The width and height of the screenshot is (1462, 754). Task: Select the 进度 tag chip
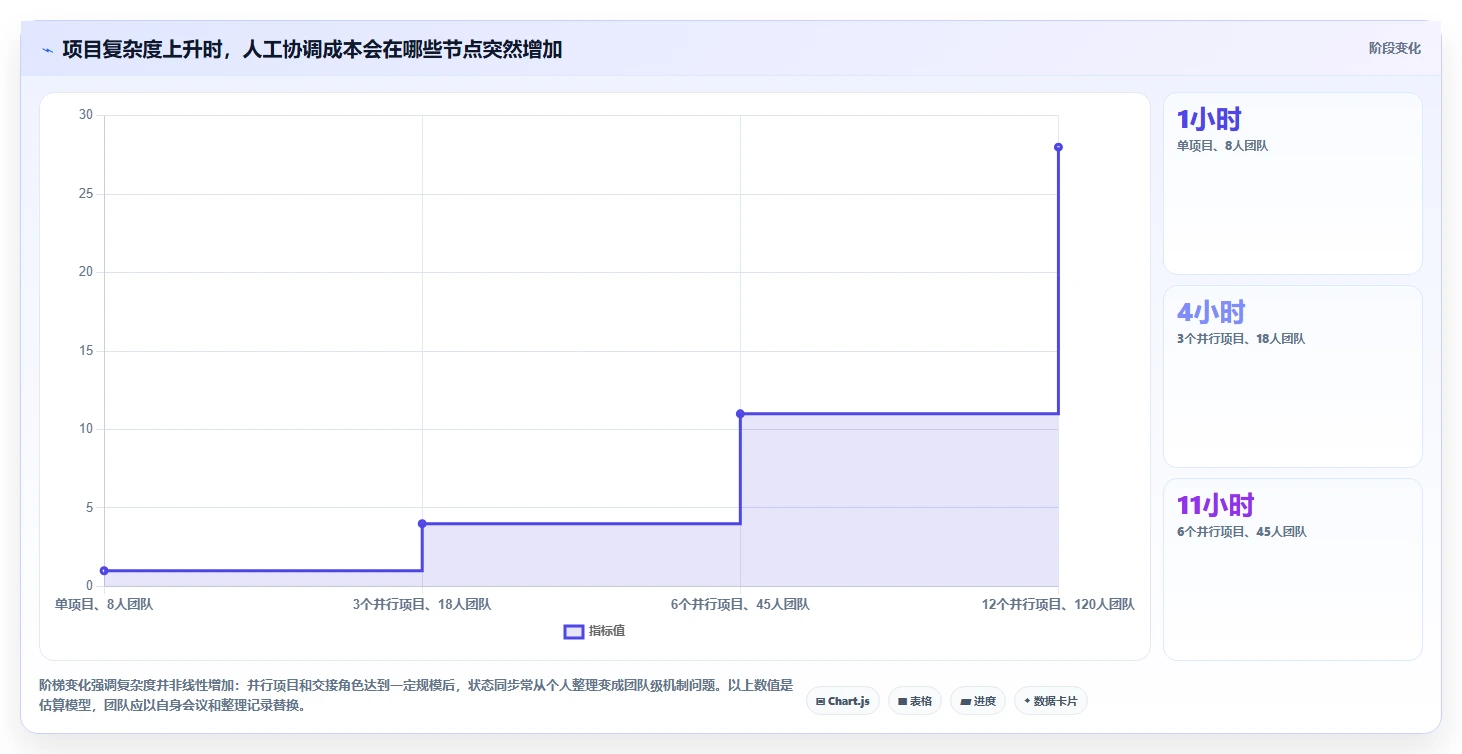point(978,701)
